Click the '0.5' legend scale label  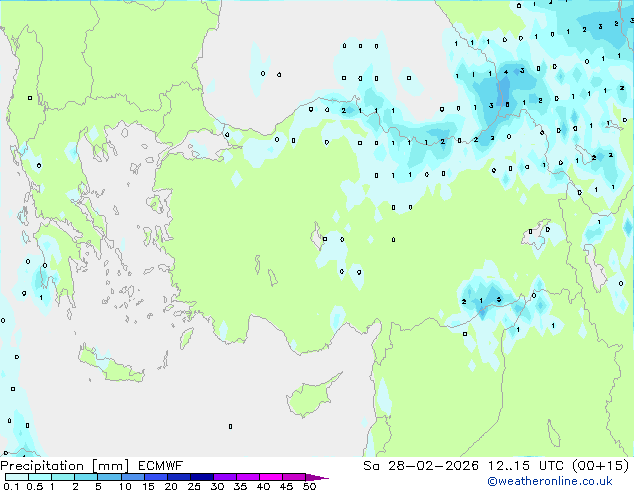pos(35,486)
